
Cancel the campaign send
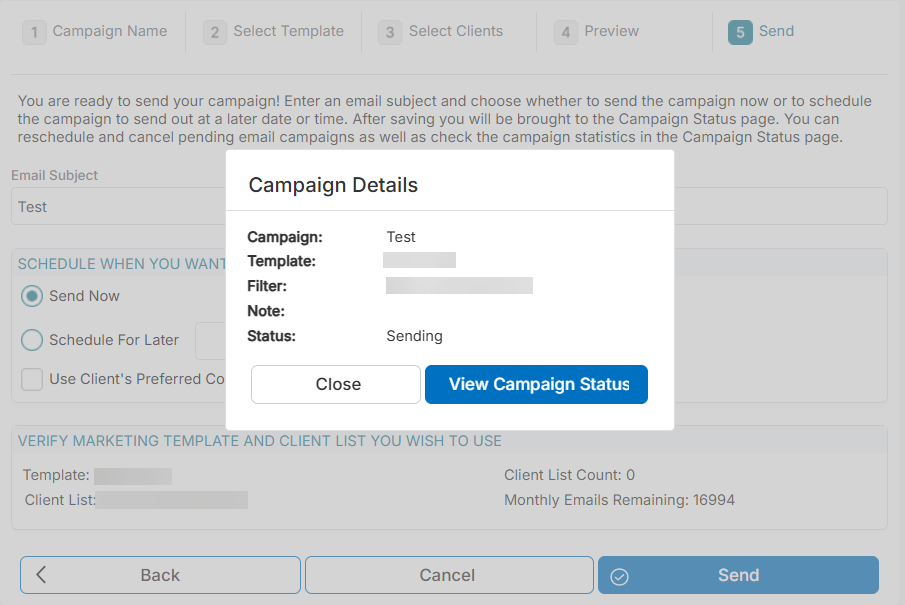[x=448, y=575]
